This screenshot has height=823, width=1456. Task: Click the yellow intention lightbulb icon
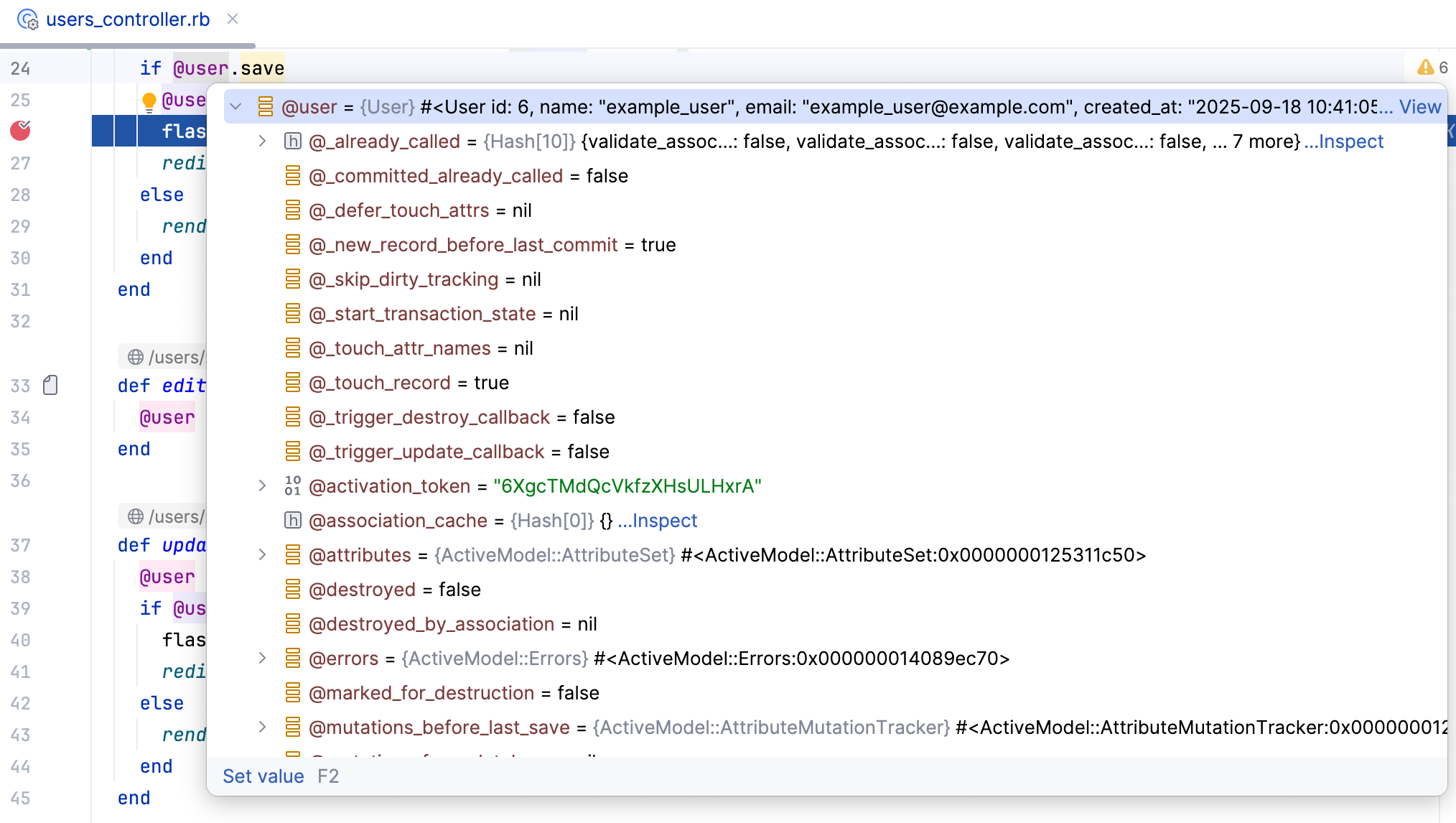(149, 101)
